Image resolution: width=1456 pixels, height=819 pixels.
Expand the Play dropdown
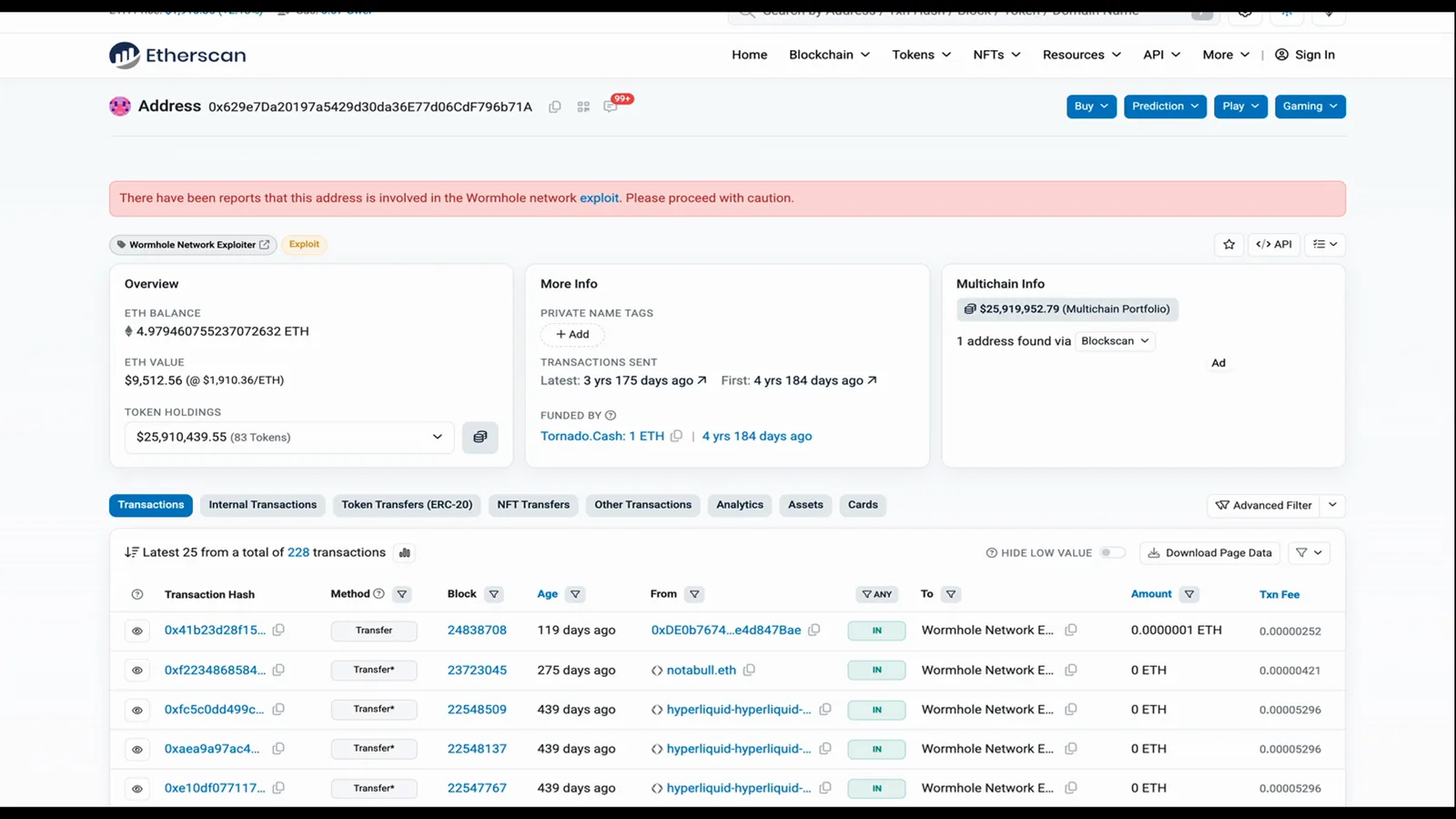(1240, 106)
